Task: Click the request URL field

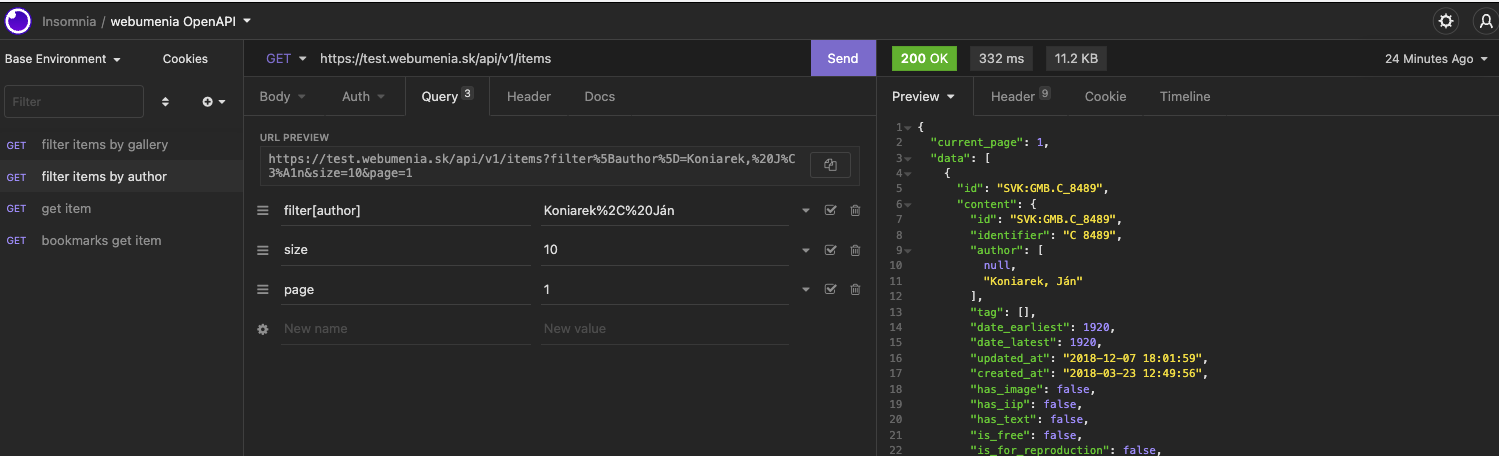Action: click(x=563, y=59)
